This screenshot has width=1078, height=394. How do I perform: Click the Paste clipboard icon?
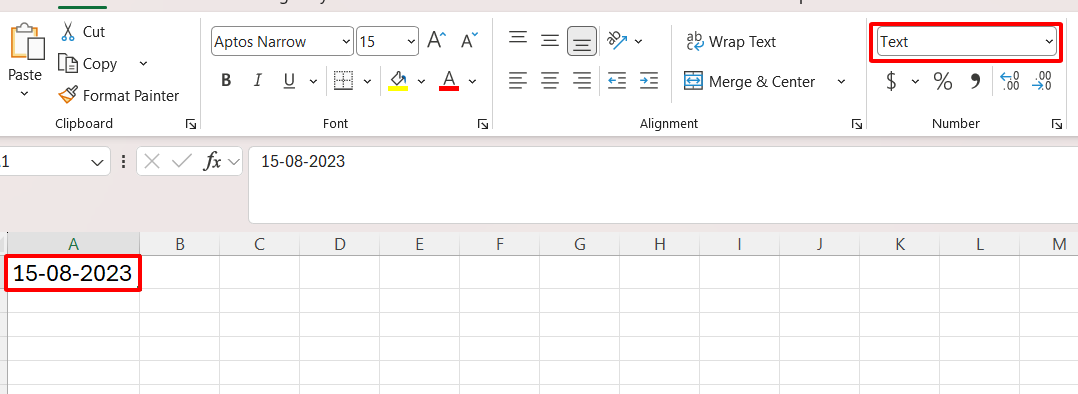tap(28, 41)
